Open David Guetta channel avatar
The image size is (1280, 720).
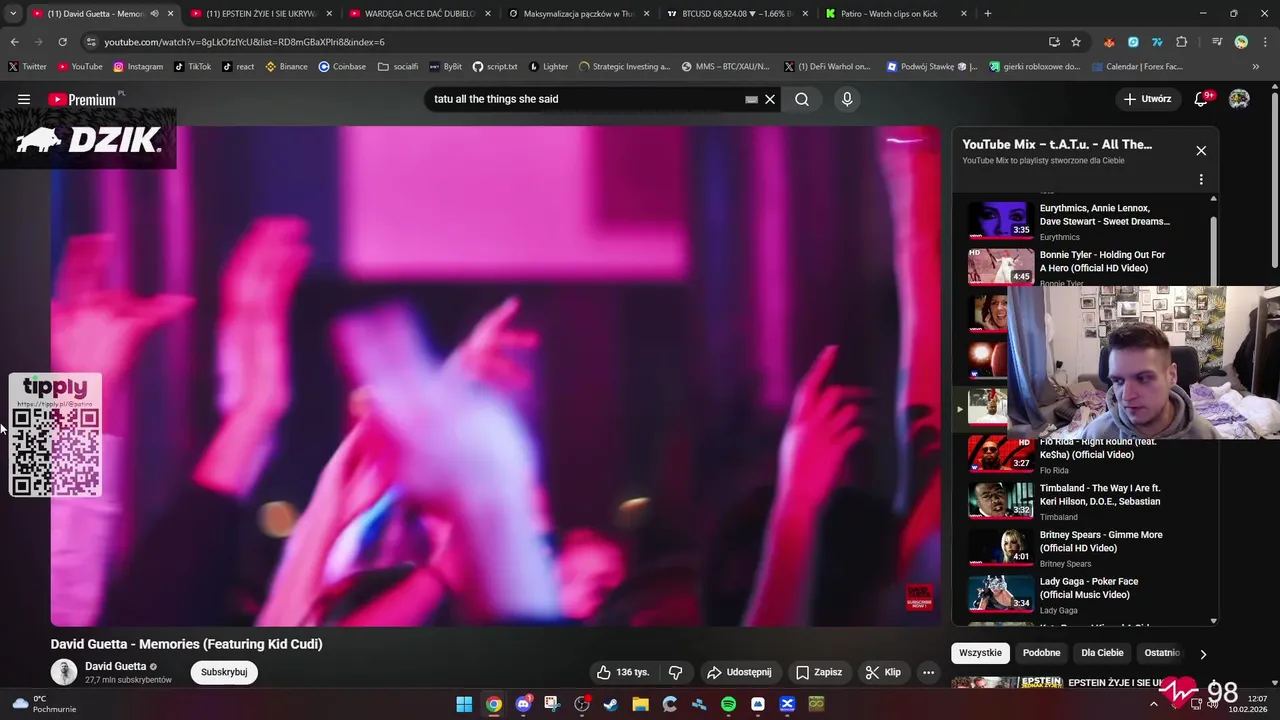click(x=64, y=672)
